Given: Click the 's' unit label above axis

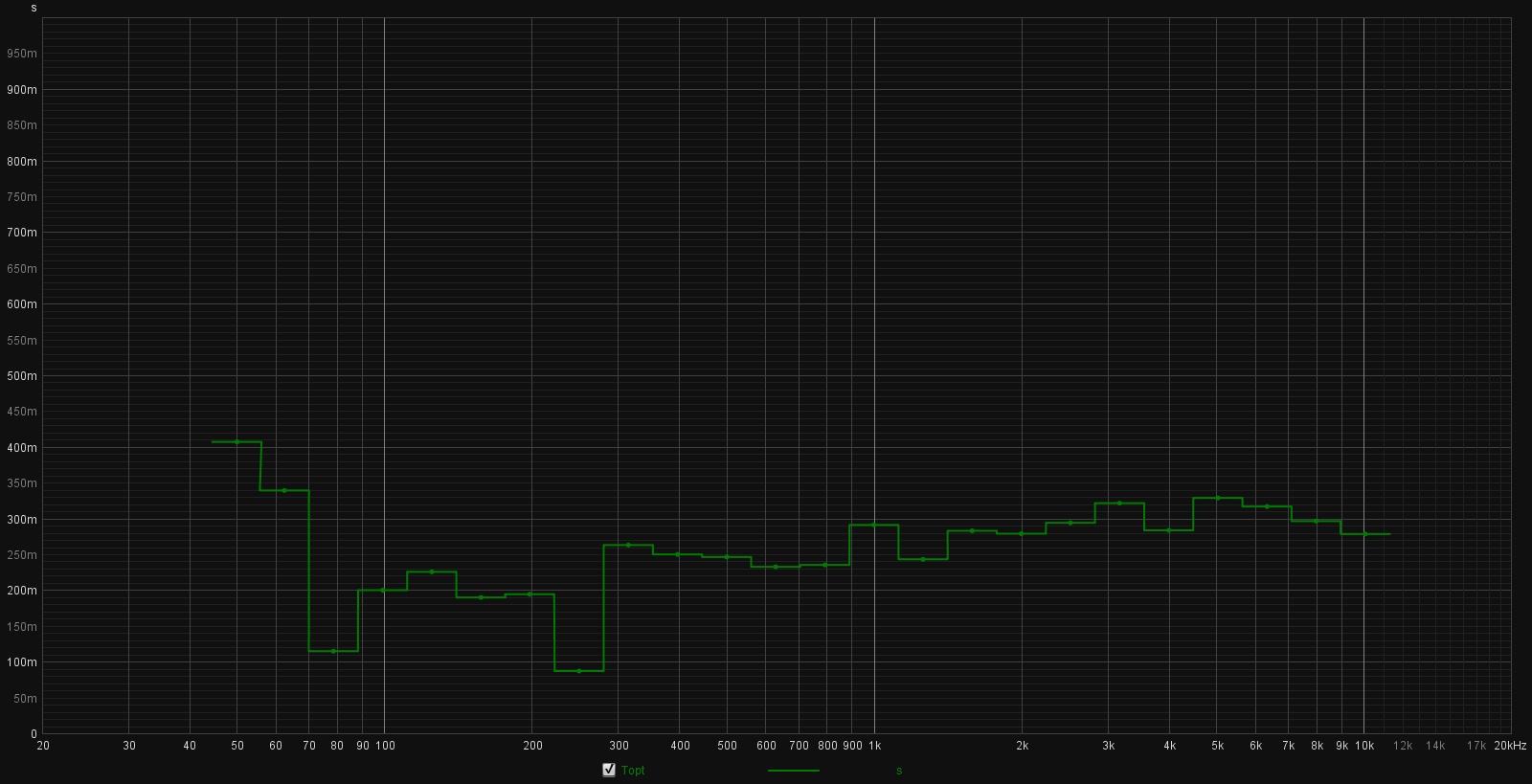Looking at the screenshot, I should pos(34,8).
